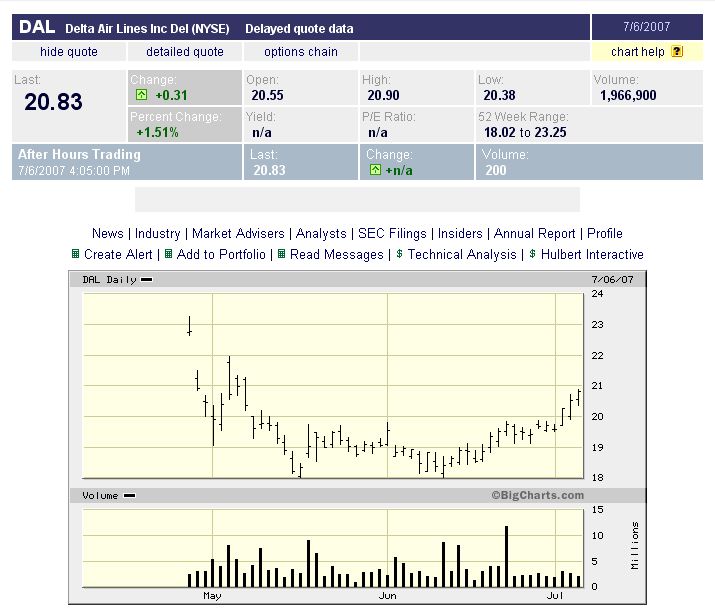The image size is (715, 613).
Task: Click the Read Messages green icon
Action: point(281,254)
